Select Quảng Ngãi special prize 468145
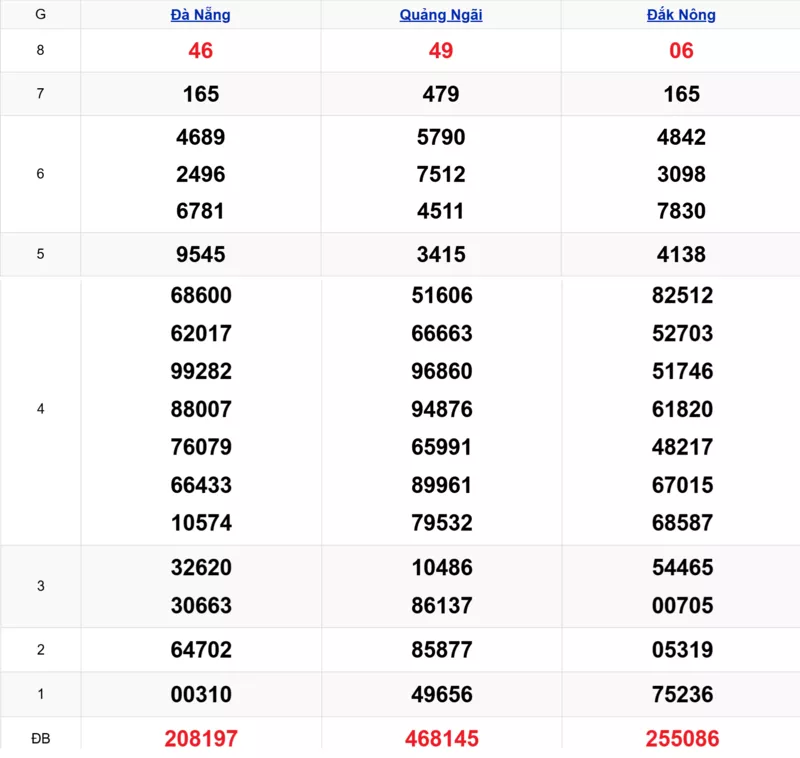The width and height of the screenshot is (800, 758). pyautogui.click(x=441, y=739)
